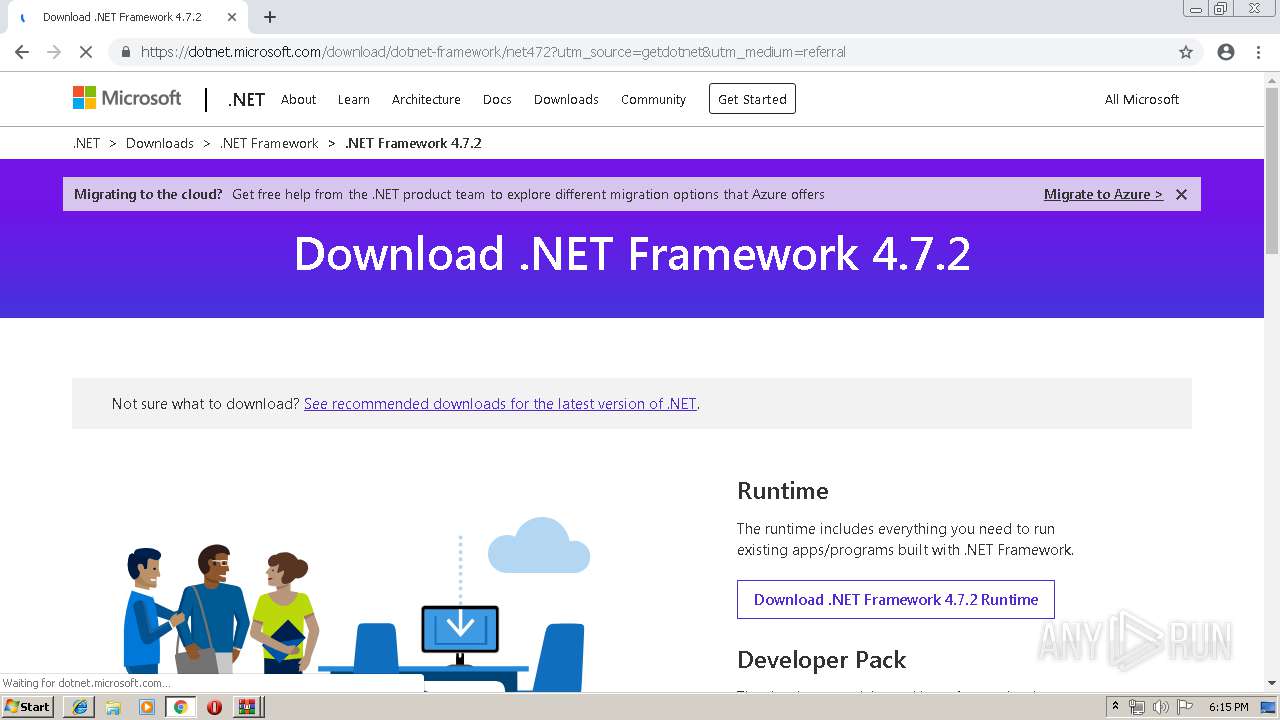The width and height of the screenshot is (1280, 720).
Task: Open Action Center flag icon
Action: point(1185,707)
